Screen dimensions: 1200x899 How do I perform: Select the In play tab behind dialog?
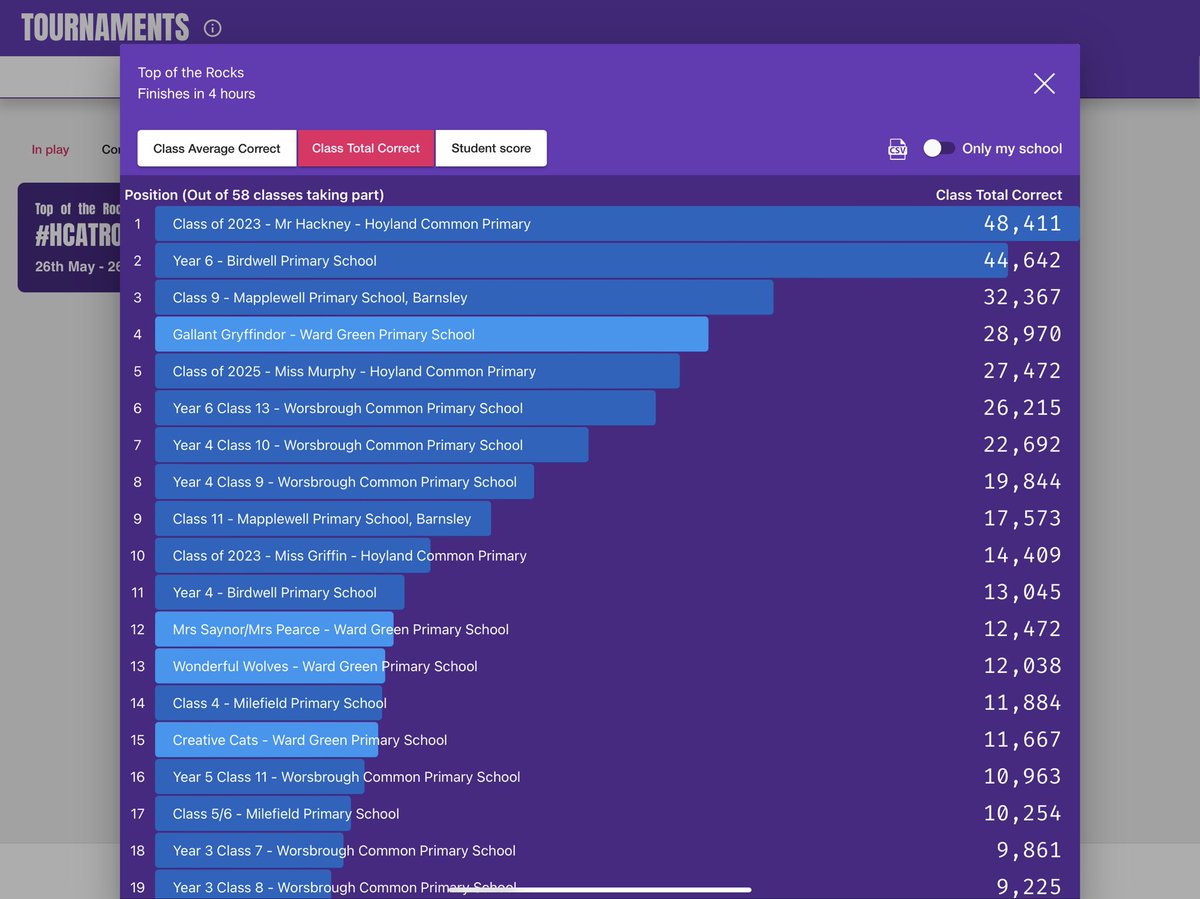[x=50, y=150]
